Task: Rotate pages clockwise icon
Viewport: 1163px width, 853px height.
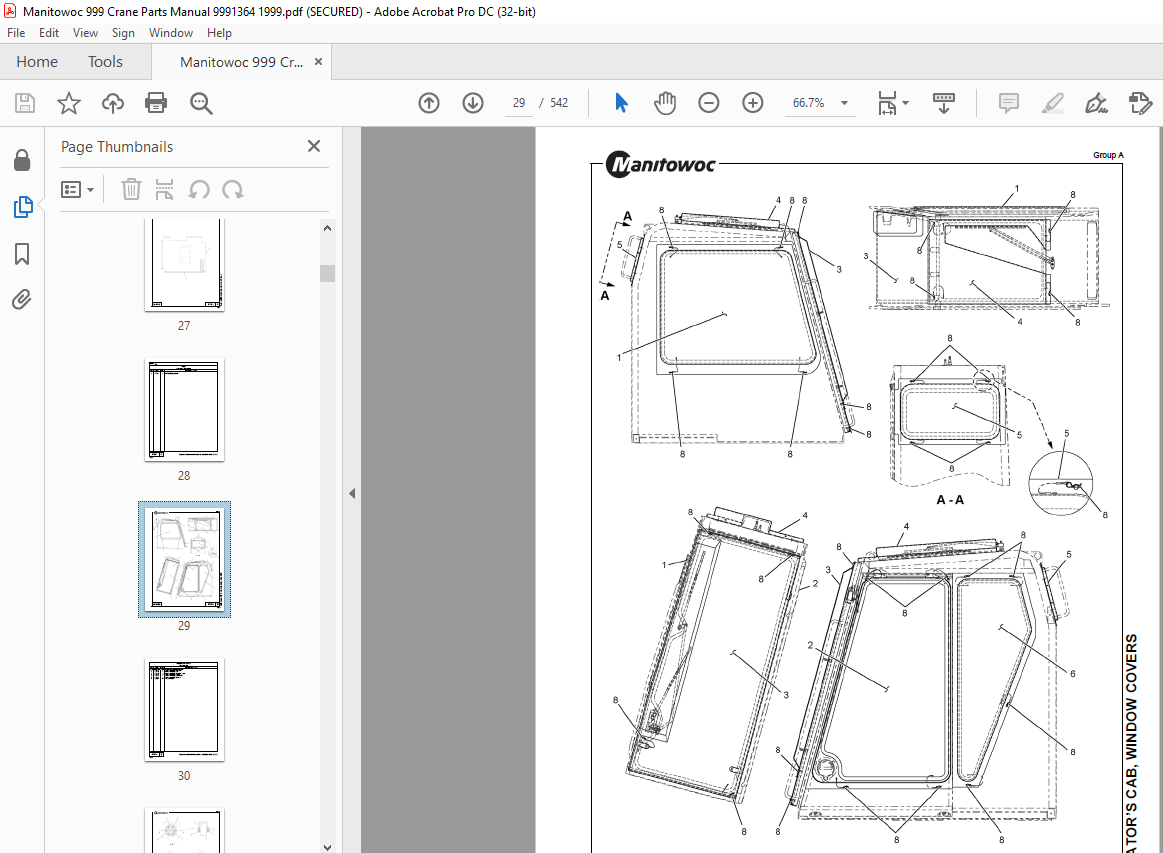Action: click(x=233, y=190)
